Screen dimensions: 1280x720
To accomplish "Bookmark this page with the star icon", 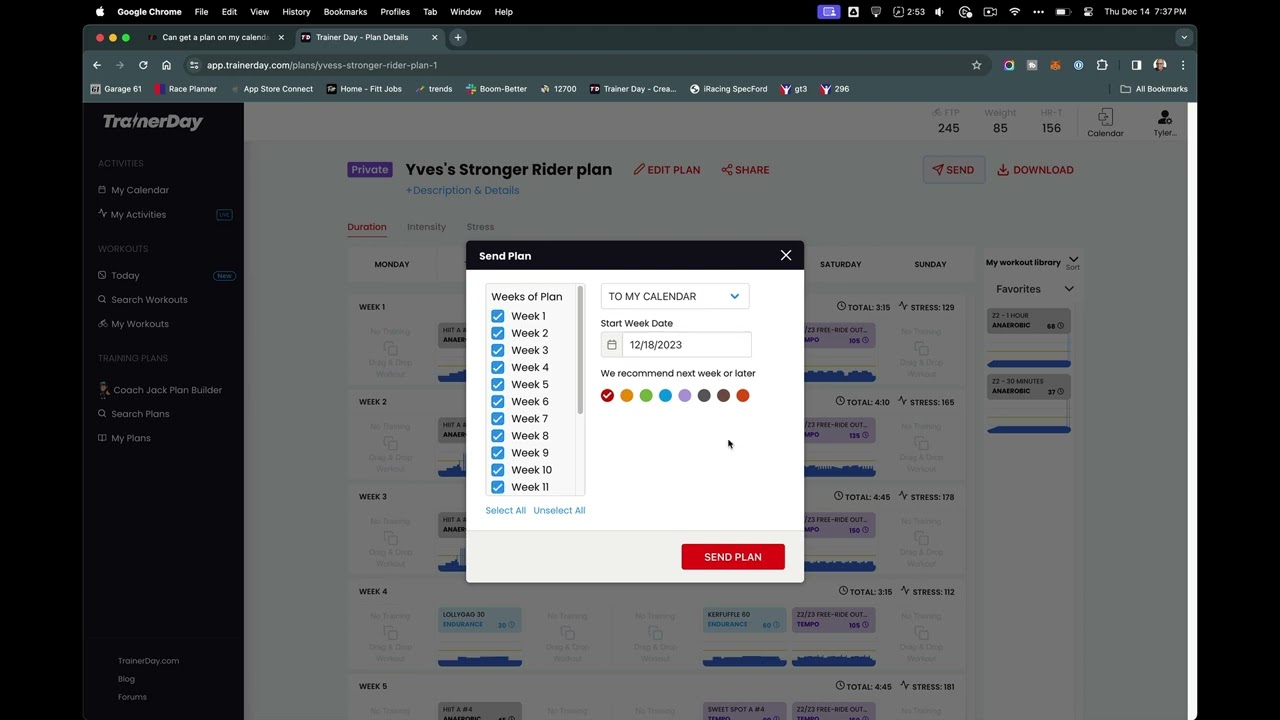I will 976,65.
